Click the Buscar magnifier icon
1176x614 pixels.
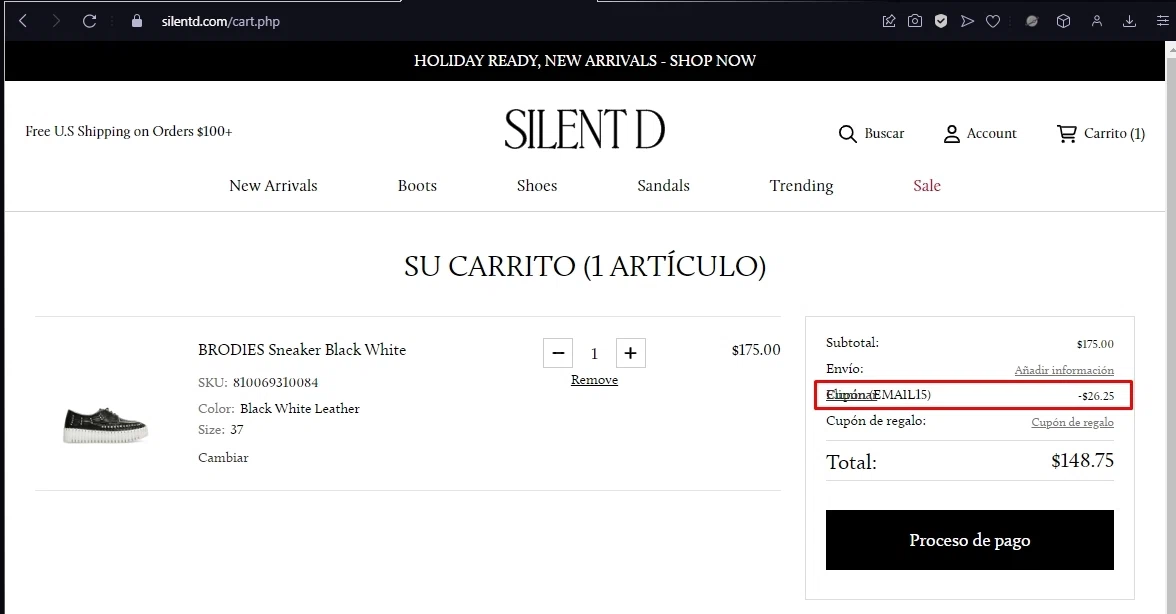coord(848,133)
